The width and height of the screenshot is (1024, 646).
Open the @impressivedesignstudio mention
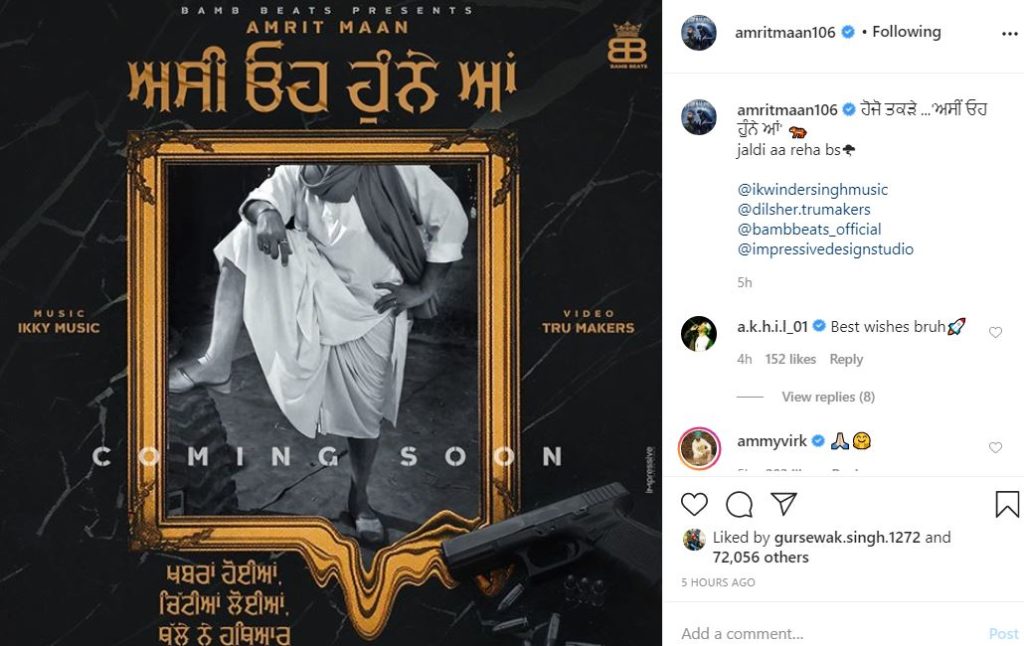pyautogui.click(x=825, y=249)
